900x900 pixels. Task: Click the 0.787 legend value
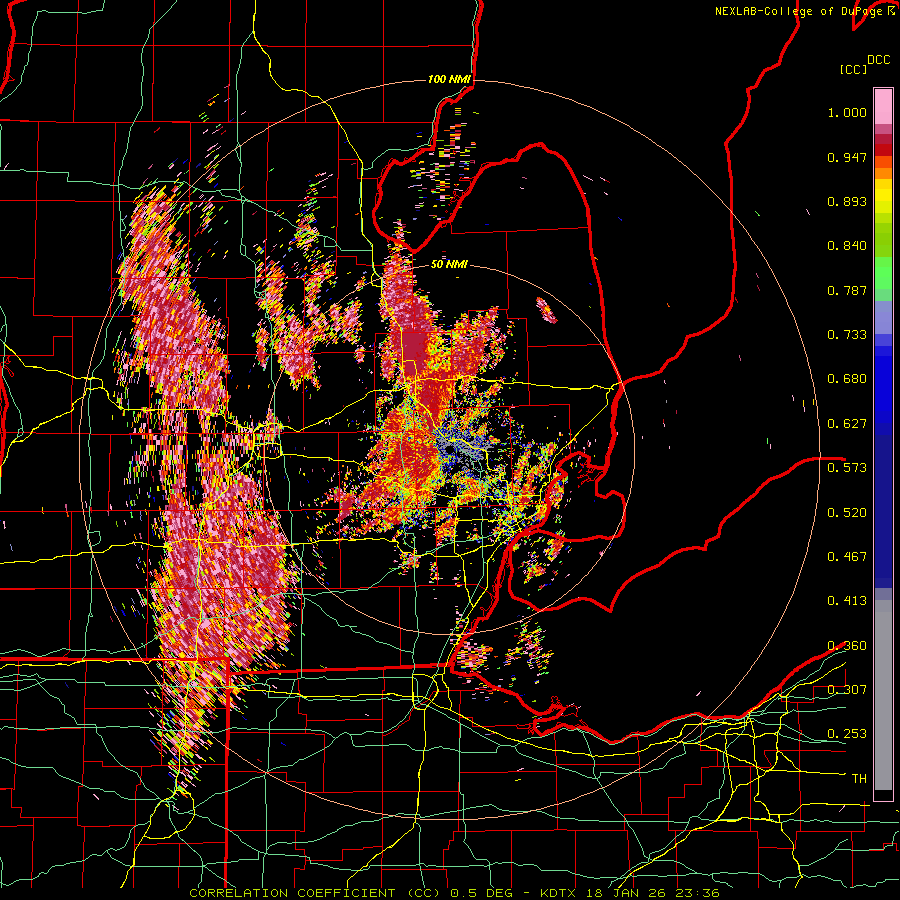tap(847, 290)
